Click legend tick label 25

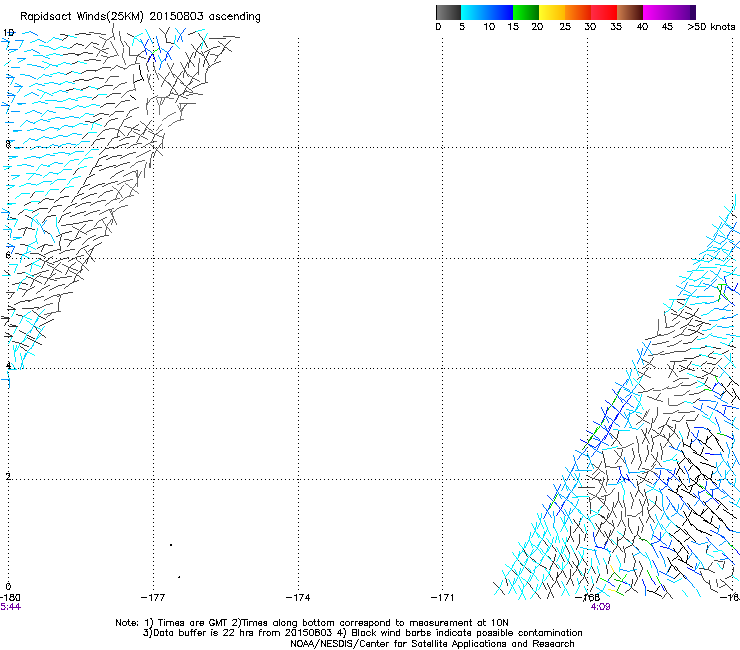[565, 27]
